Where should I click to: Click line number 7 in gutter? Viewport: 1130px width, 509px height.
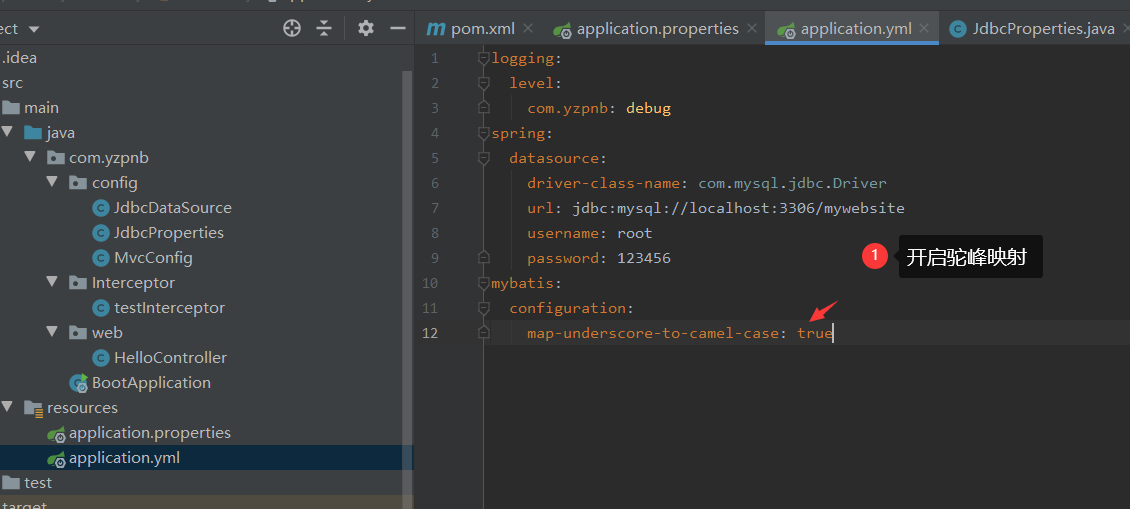[x=434, y=208]
